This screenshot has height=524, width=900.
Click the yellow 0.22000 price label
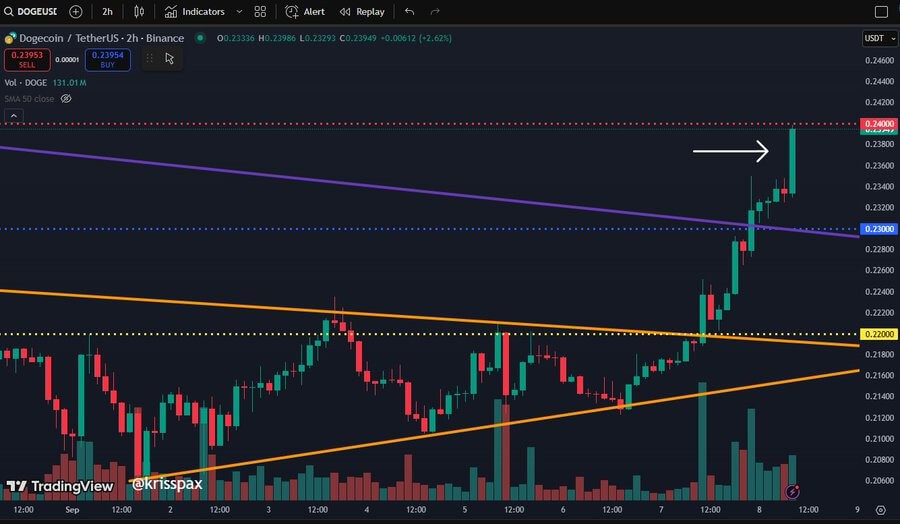pyautogui.click(x=879, y=334)
